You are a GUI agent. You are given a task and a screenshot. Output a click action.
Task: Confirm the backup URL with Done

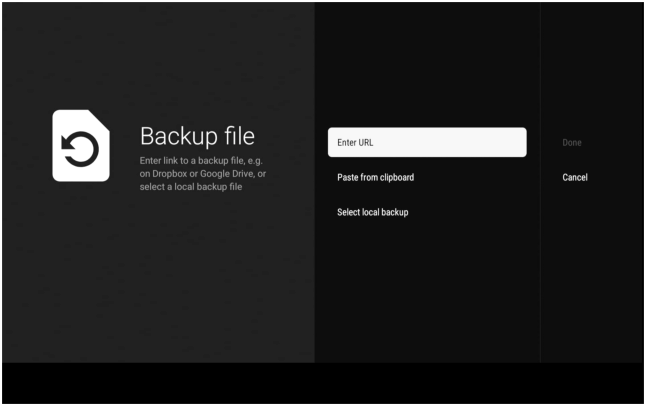coord(572,142)
